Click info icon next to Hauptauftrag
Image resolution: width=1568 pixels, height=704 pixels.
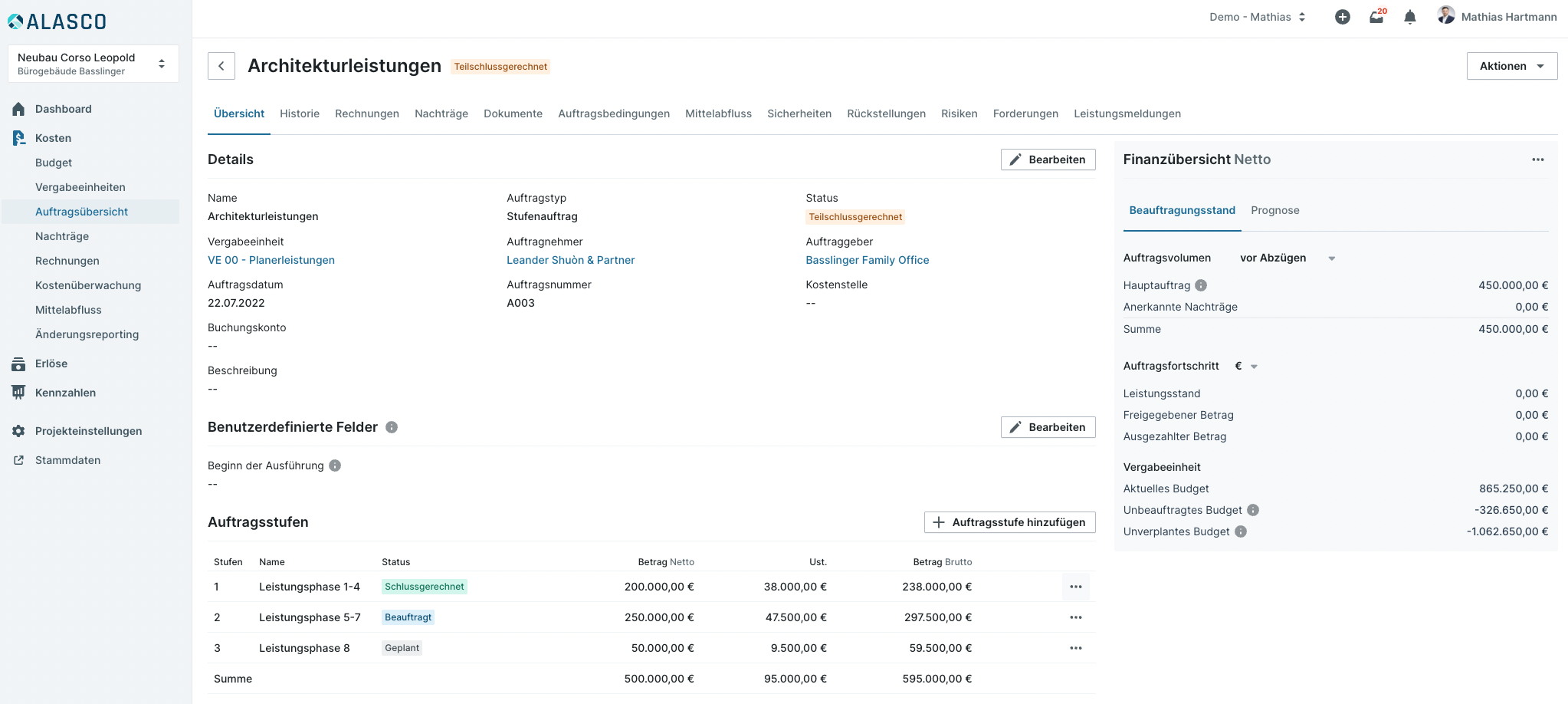coord(1201,285)
